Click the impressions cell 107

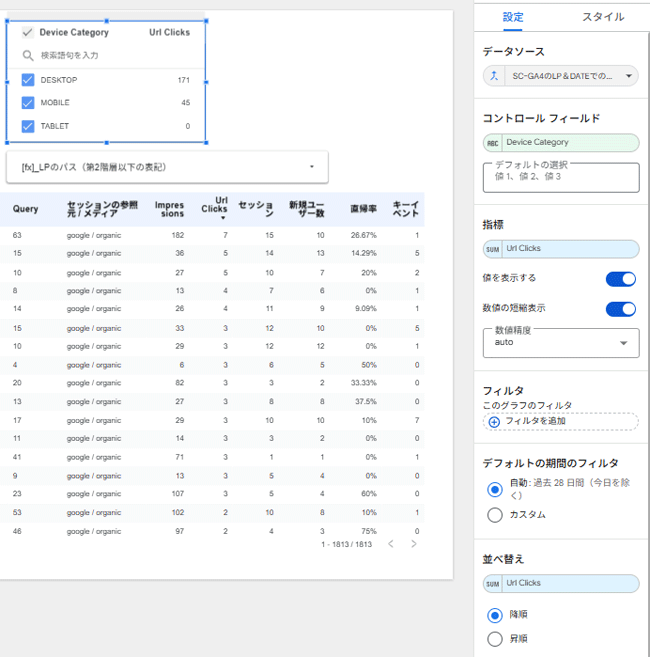point(178,494)
